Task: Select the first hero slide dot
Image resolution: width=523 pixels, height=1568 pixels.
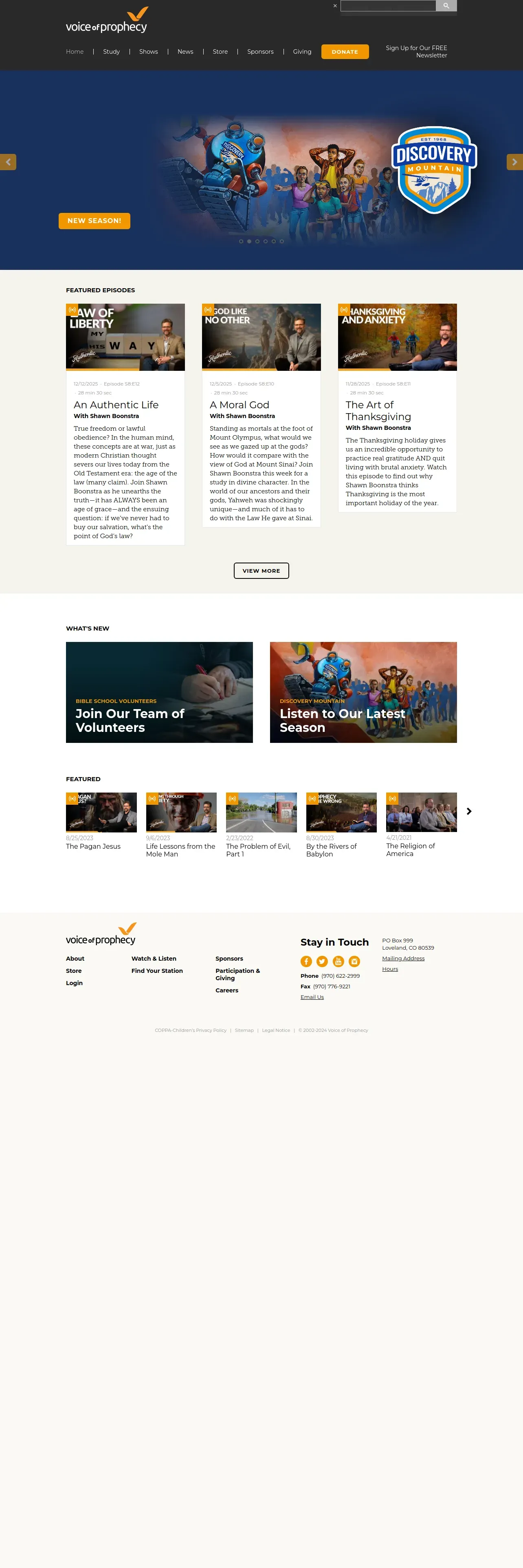Action: [241, 242]
